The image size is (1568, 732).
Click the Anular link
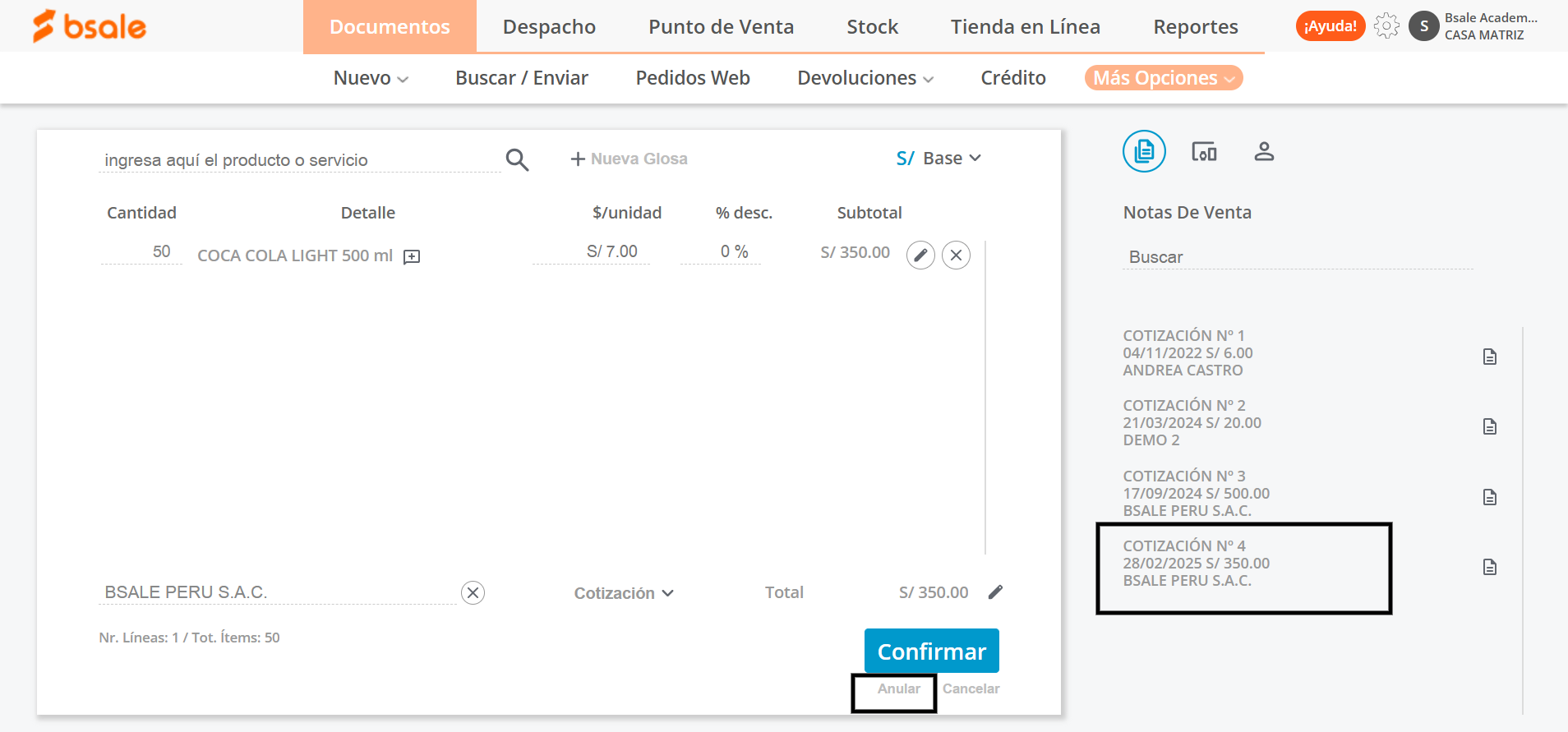[898, 689]
